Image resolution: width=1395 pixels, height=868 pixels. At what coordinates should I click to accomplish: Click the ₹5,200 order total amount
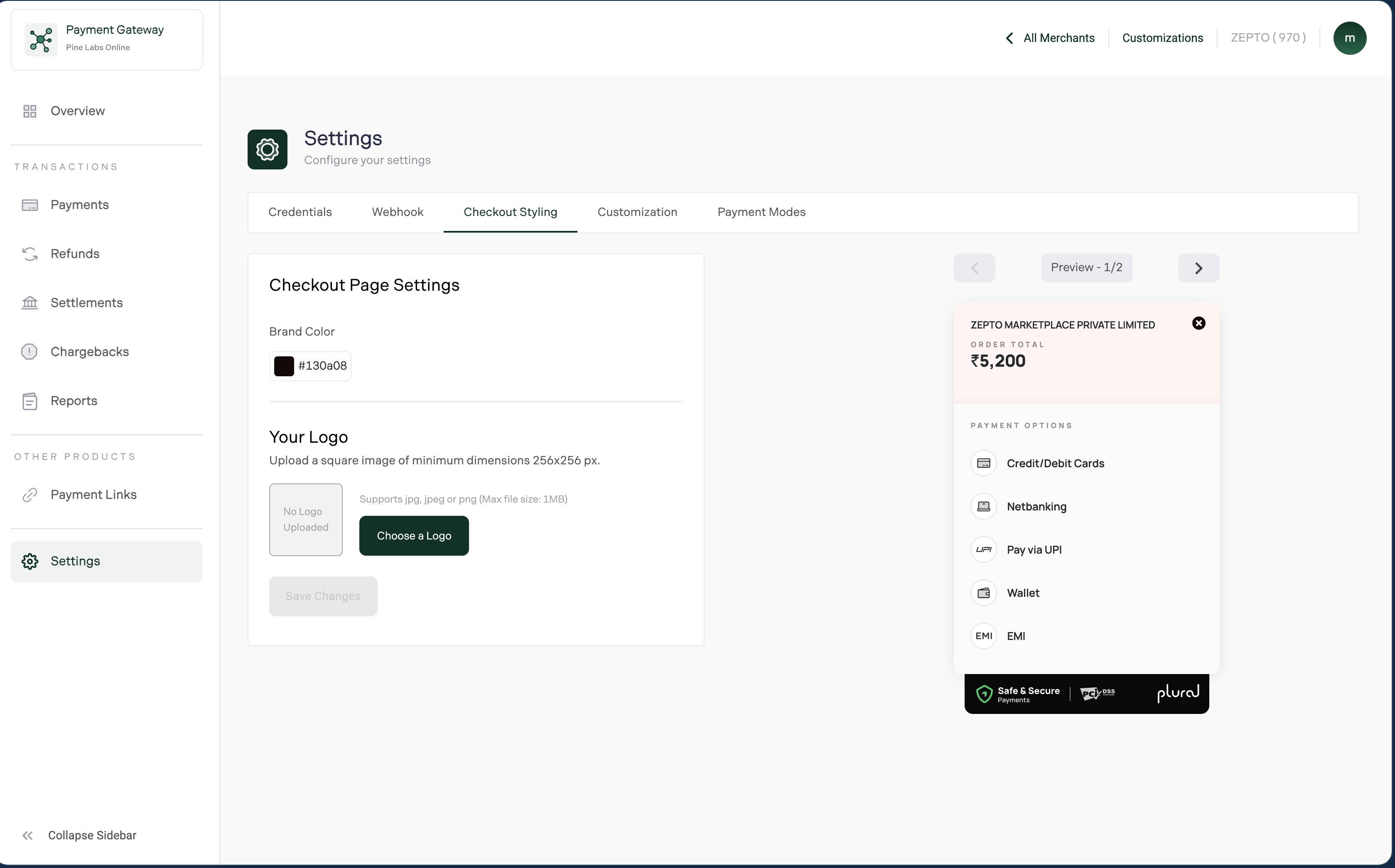(x=998, y=361)
